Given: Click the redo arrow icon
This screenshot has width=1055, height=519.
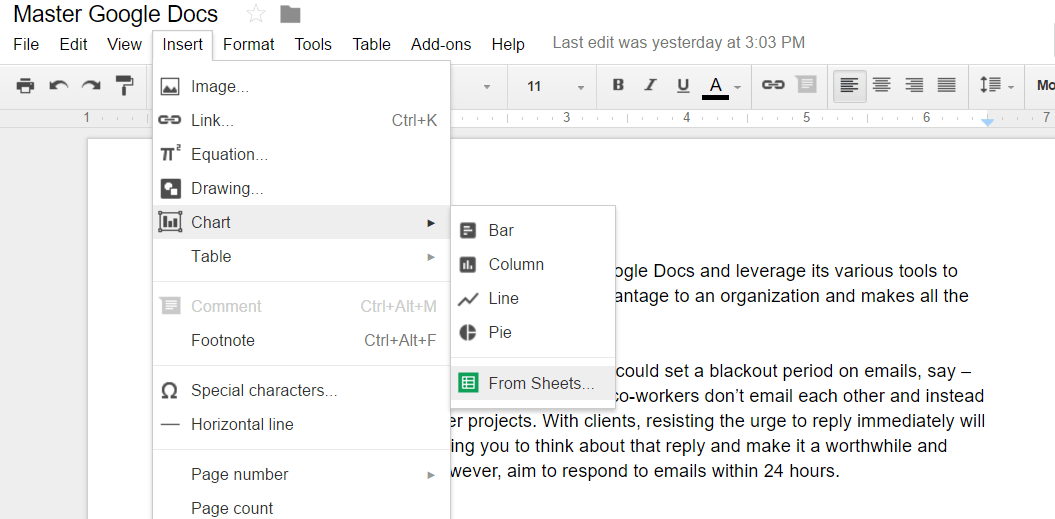Looking at the screenshot, I should click(x=91, y=85).
